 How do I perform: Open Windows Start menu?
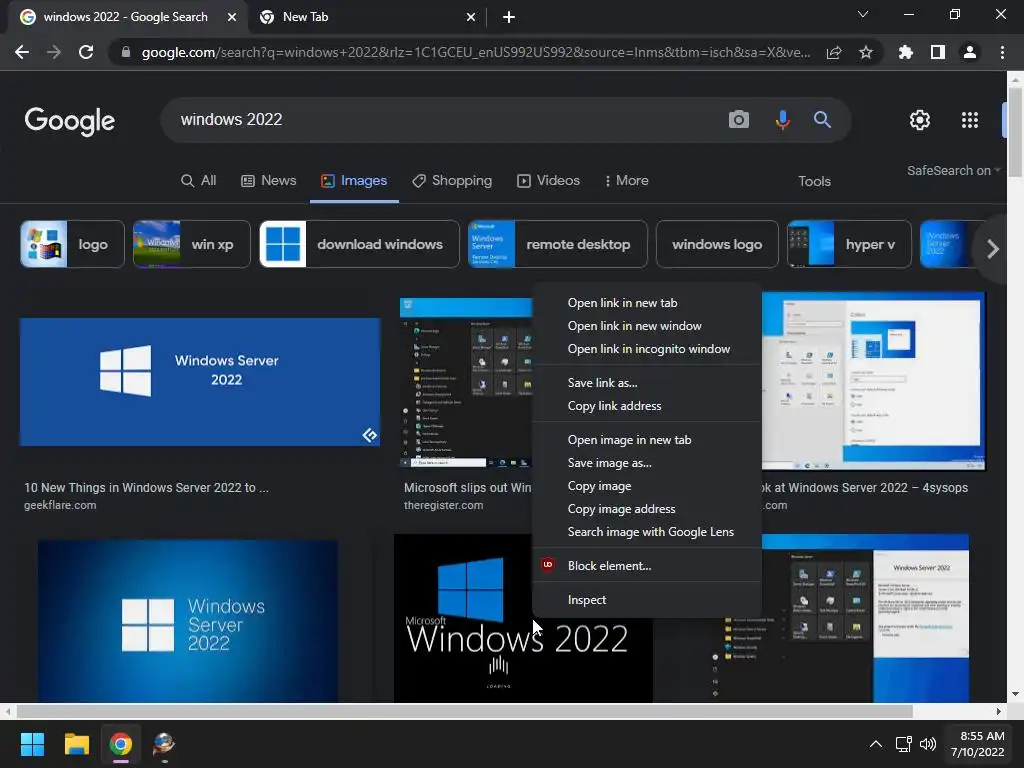[x=32, y=744]
